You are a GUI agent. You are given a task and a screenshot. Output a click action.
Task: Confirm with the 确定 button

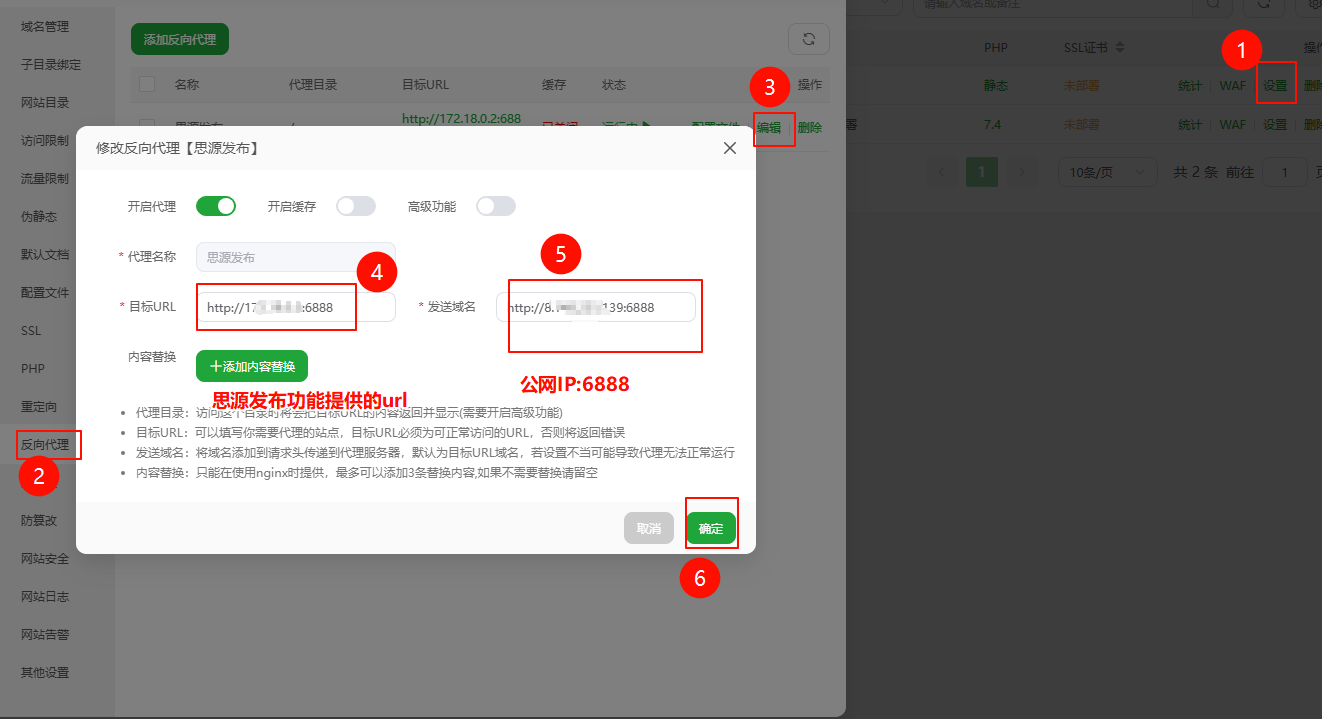[711, 528]
